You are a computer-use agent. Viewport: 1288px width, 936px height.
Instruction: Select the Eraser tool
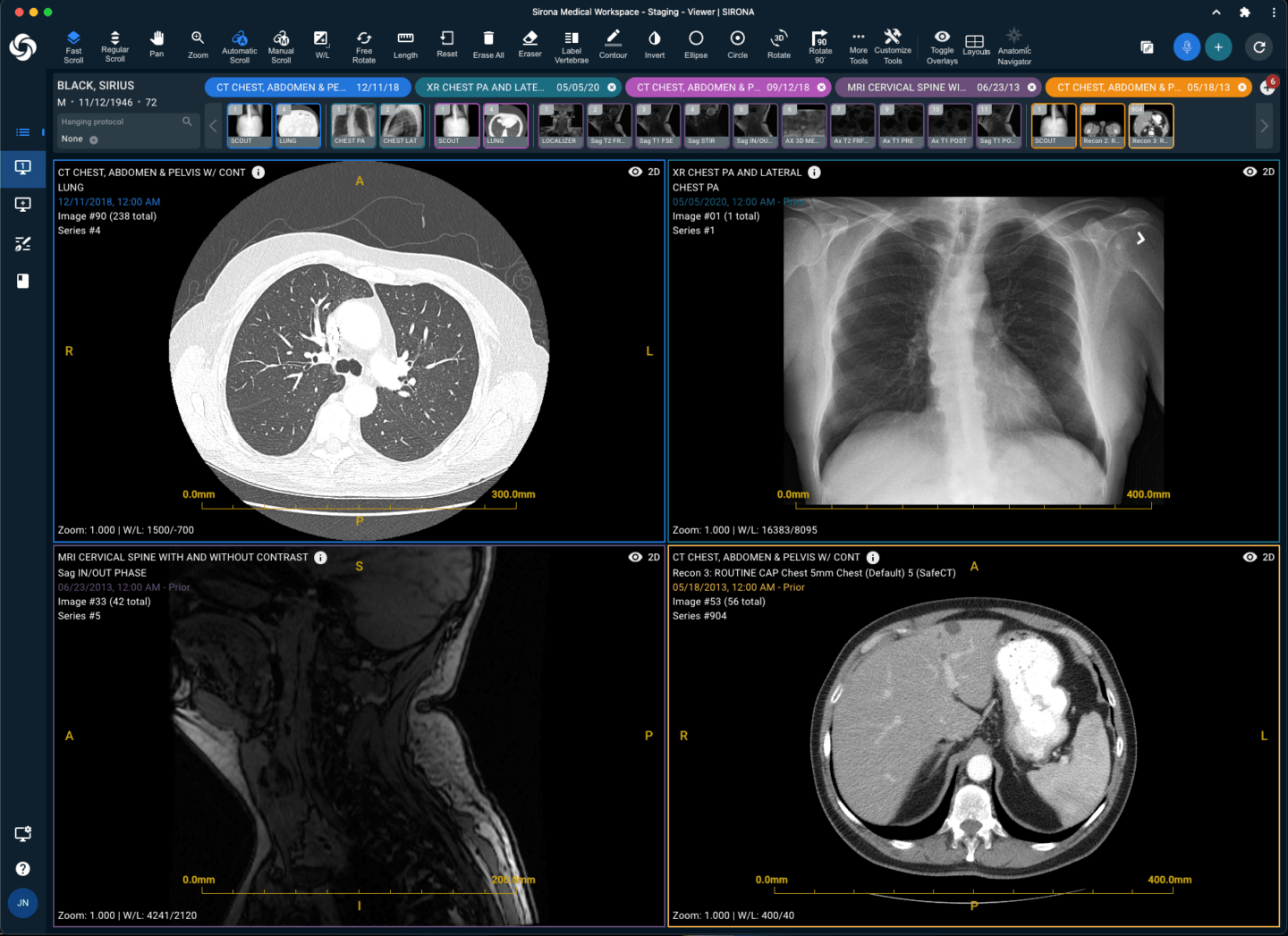tap(530, 45)
